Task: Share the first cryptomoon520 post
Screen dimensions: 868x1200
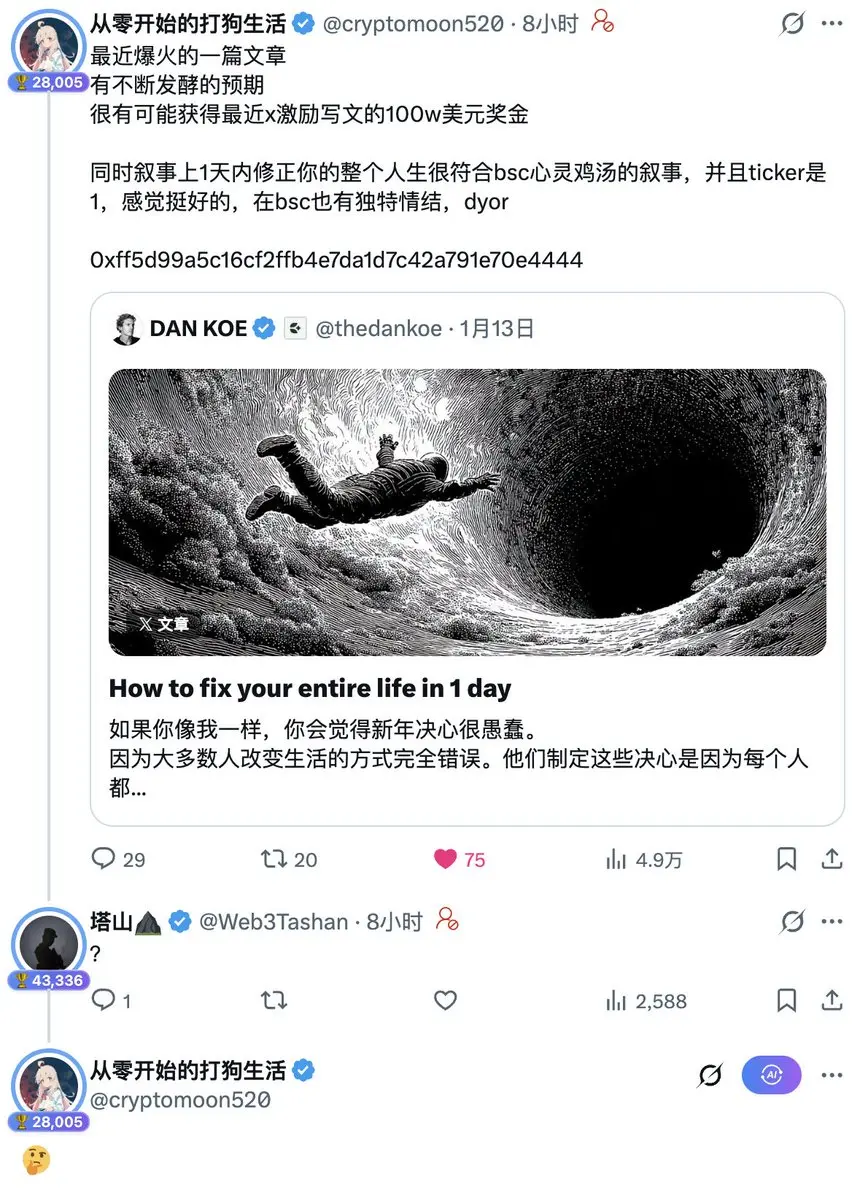Action: coord(832,859)
